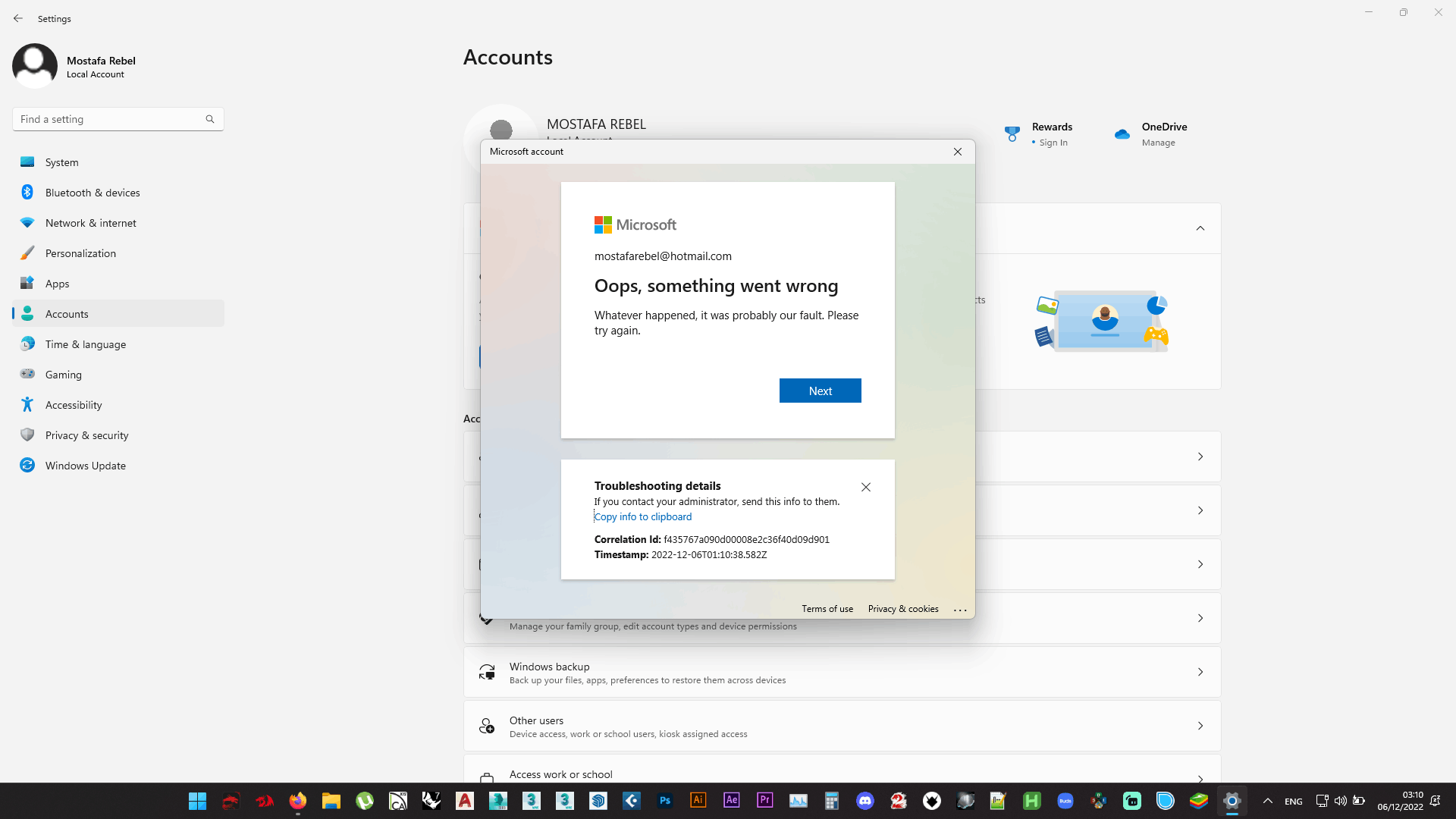Launch Firefox from taskbar
This screenshot has height=819, width=1456.
click(297, 801)
